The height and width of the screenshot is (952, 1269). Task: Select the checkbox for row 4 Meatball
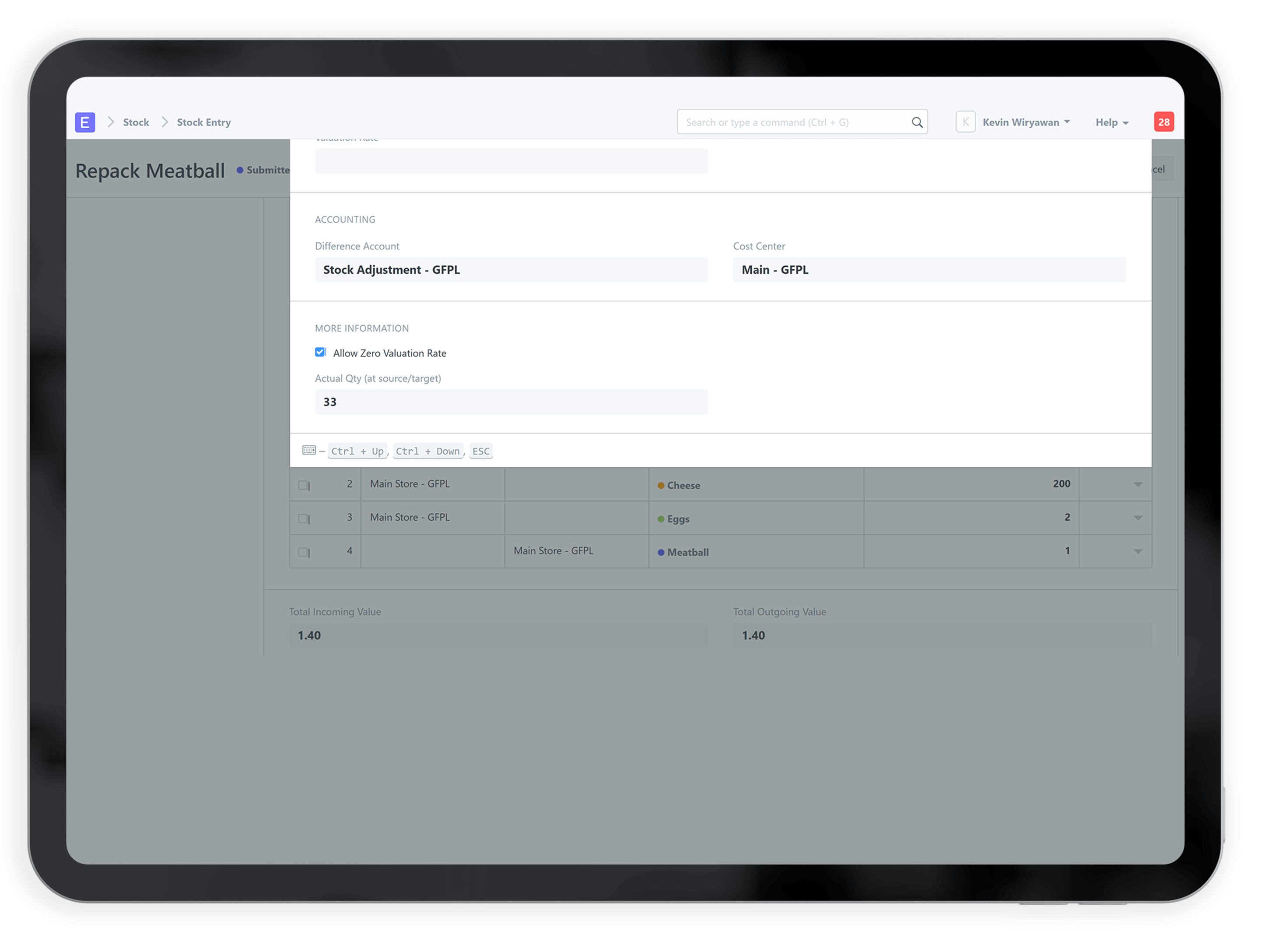point(304,552)
